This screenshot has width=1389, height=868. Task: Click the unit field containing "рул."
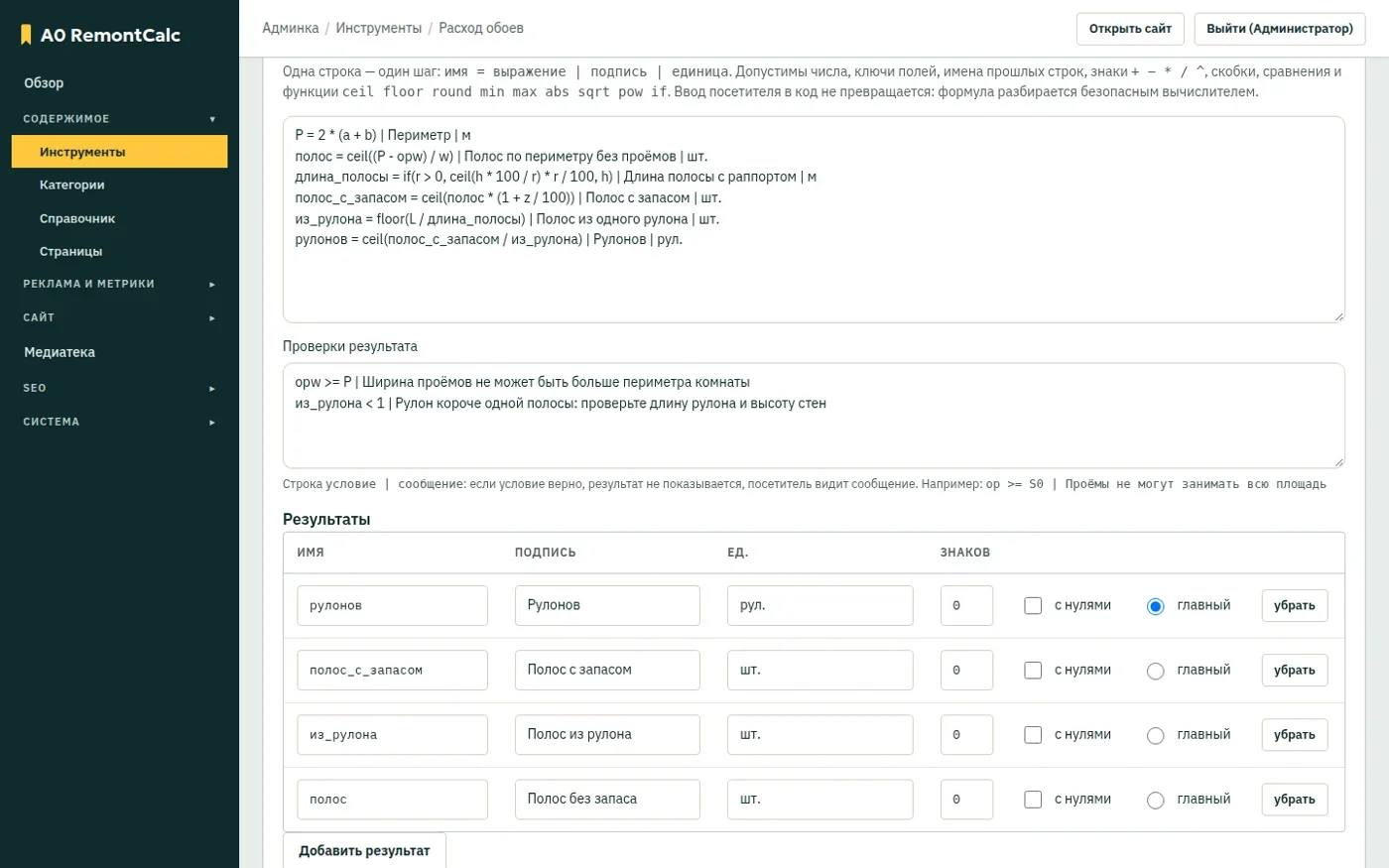(x=820, y=605)
